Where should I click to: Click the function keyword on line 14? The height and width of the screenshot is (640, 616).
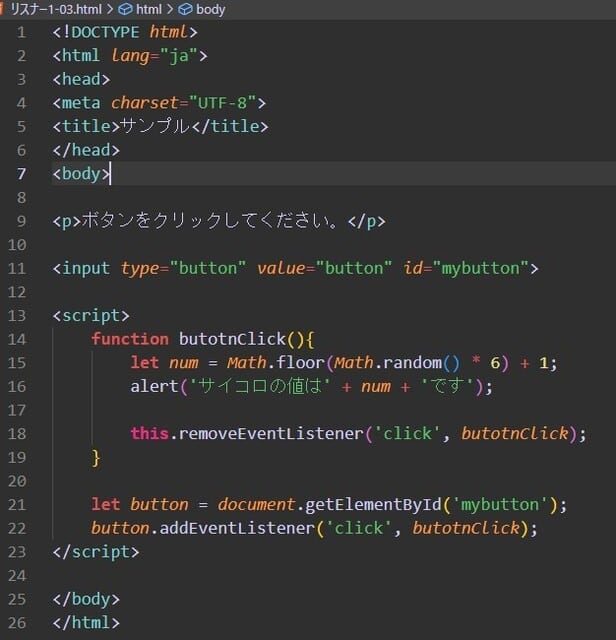[x=130, y=339]
